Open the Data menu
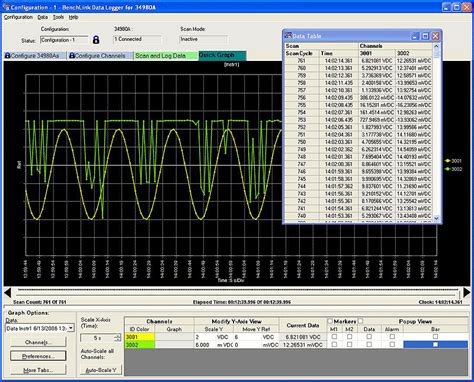Image resolution: width=474 pixels, height=382 pixels. coord(42,17)
